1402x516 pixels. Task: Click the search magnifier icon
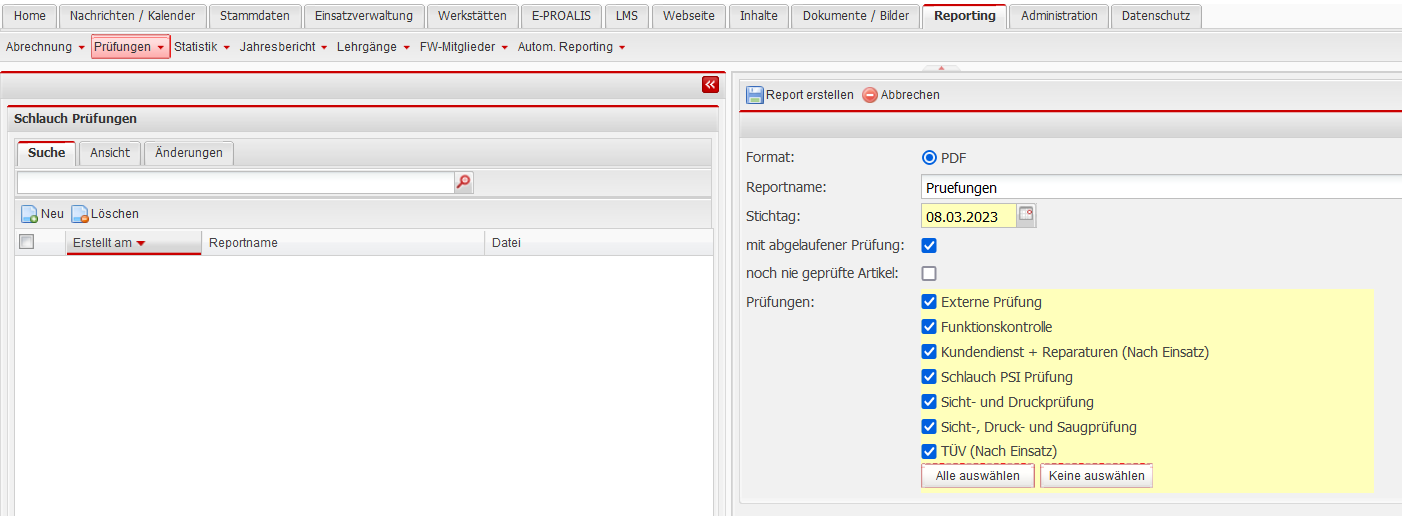pos(463,182)
